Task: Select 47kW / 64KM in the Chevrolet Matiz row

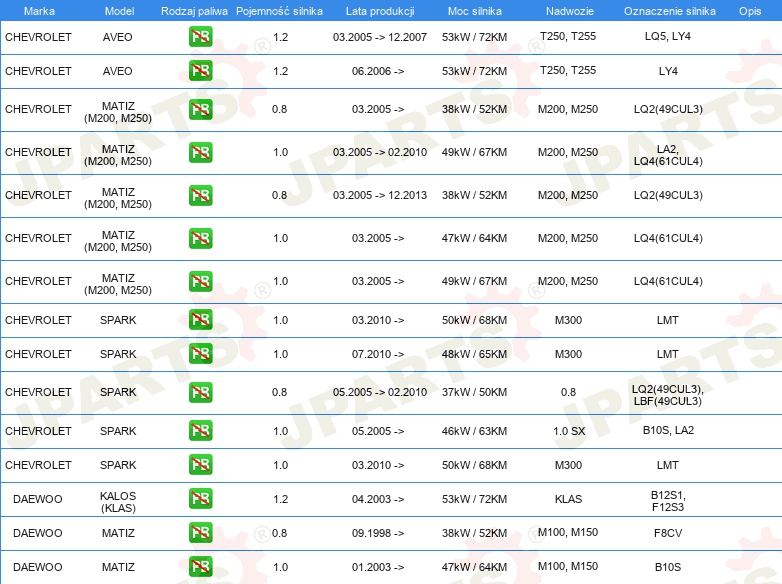Action: pos(474,238)
